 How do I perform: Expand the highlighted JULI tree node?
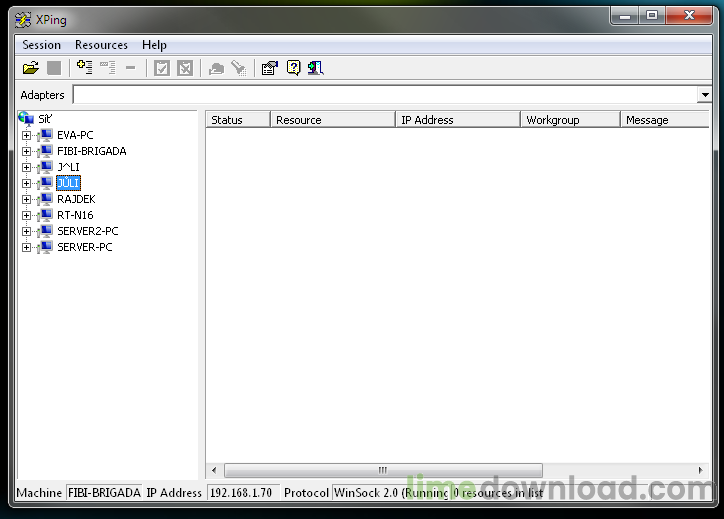tap(26, 183)
